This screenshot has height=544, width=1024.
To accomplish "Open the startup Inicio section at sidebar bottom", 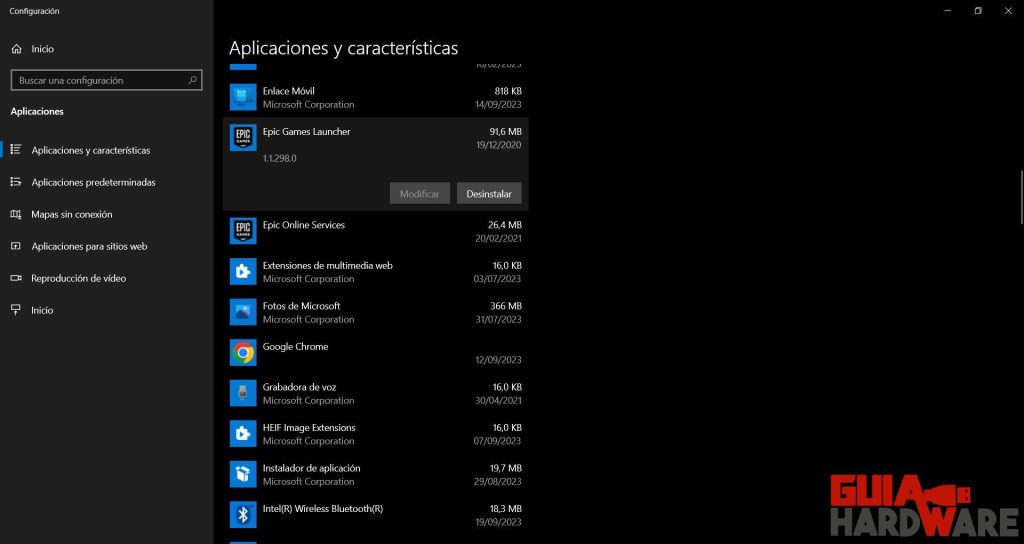I will coord(106,310).
